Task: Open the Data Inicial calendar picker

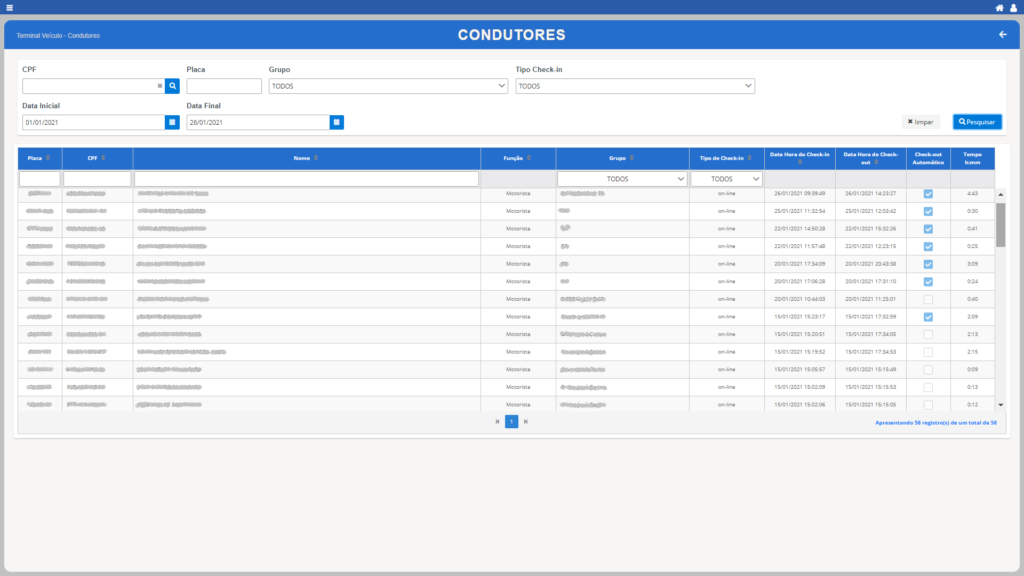Action: click(172, 122)
